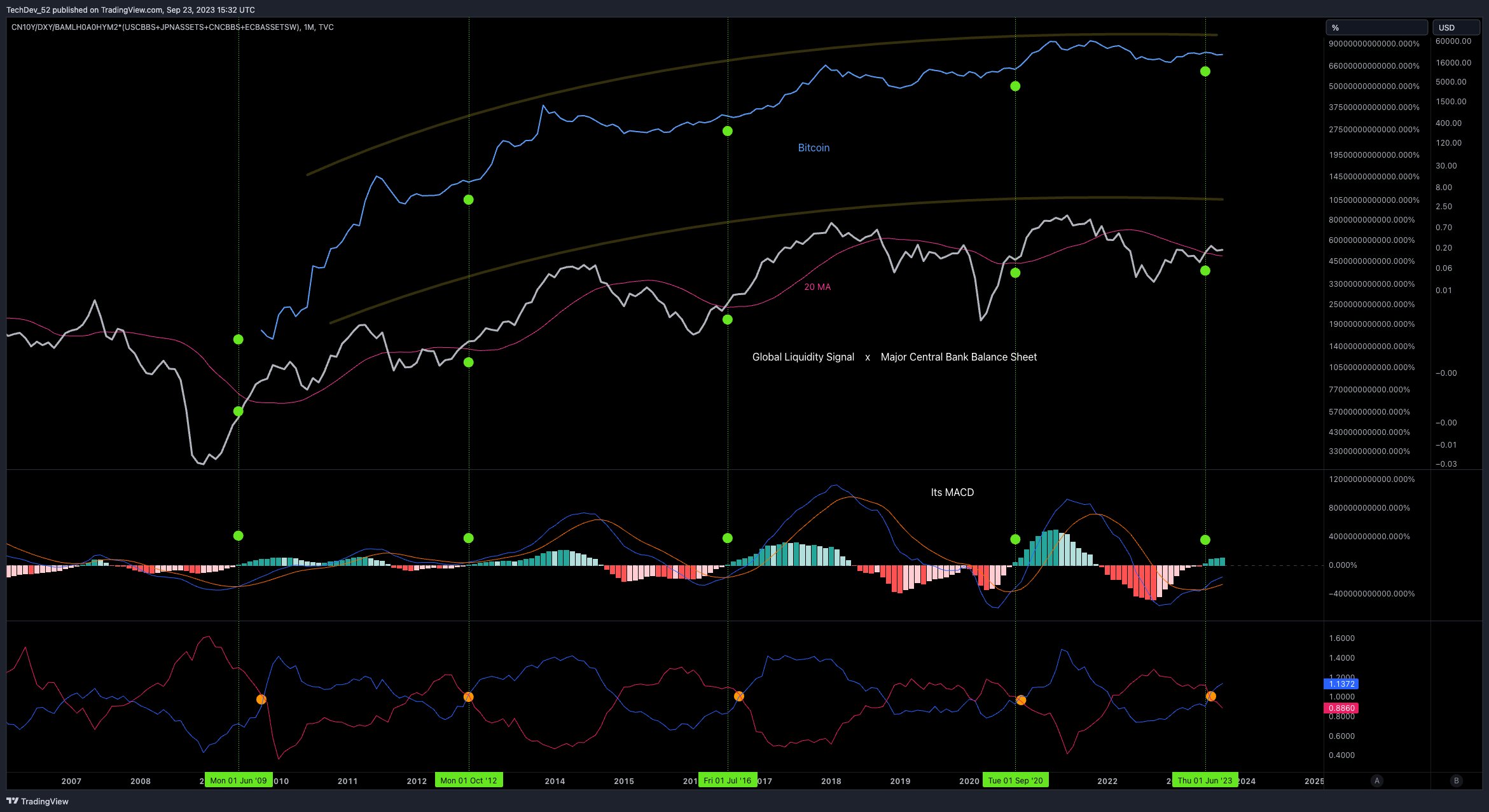Select the 'Mon 01 Jun '09' date marker
Screen dimensions: 1489x812
pos(239,781)
